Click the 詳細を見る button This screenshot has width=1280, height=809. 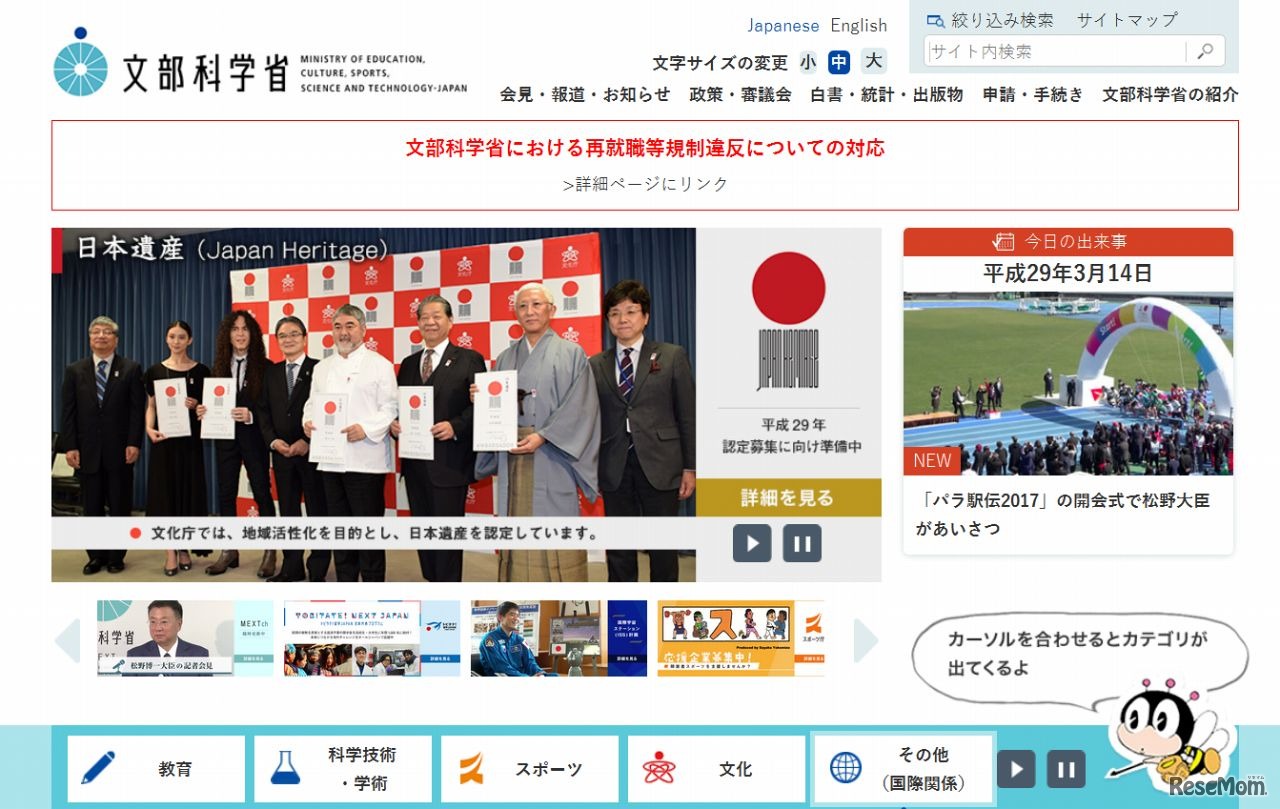click(x=788, y=497)
